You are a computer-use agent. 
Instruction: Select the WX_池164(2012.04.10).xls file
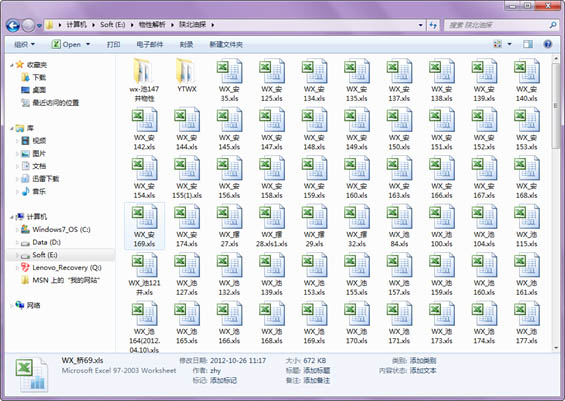click(x=144, y=327)
